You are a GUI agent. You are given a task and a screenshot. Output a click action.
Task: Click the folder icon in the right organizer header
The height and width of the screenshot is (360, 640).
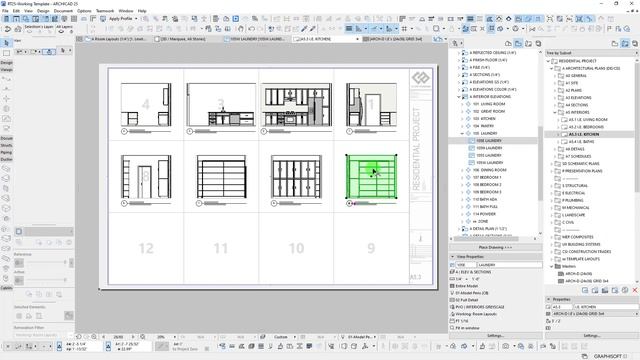click(x=615, y=43)
